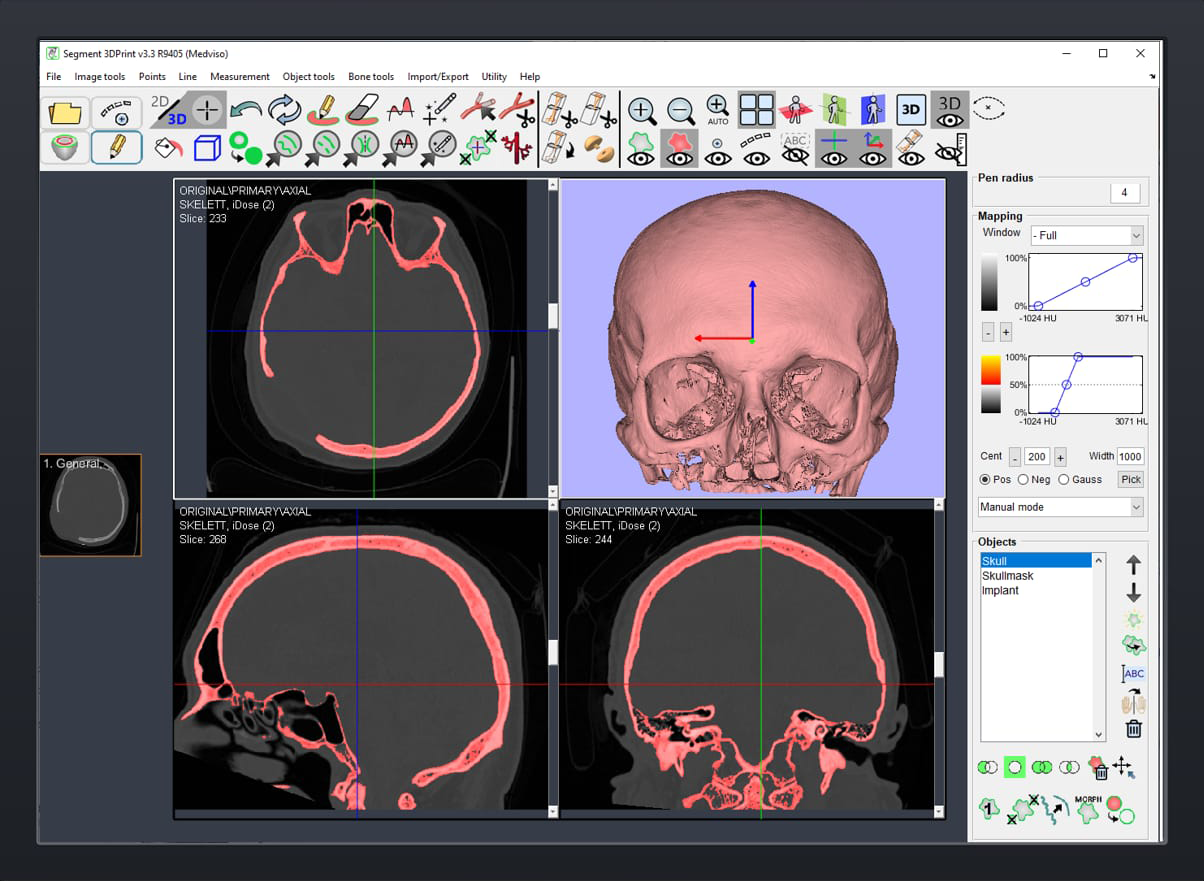Select the eraser tool
Image resolution: width=1204 pixels, height=881 pixels.
(x=362, y=109)
